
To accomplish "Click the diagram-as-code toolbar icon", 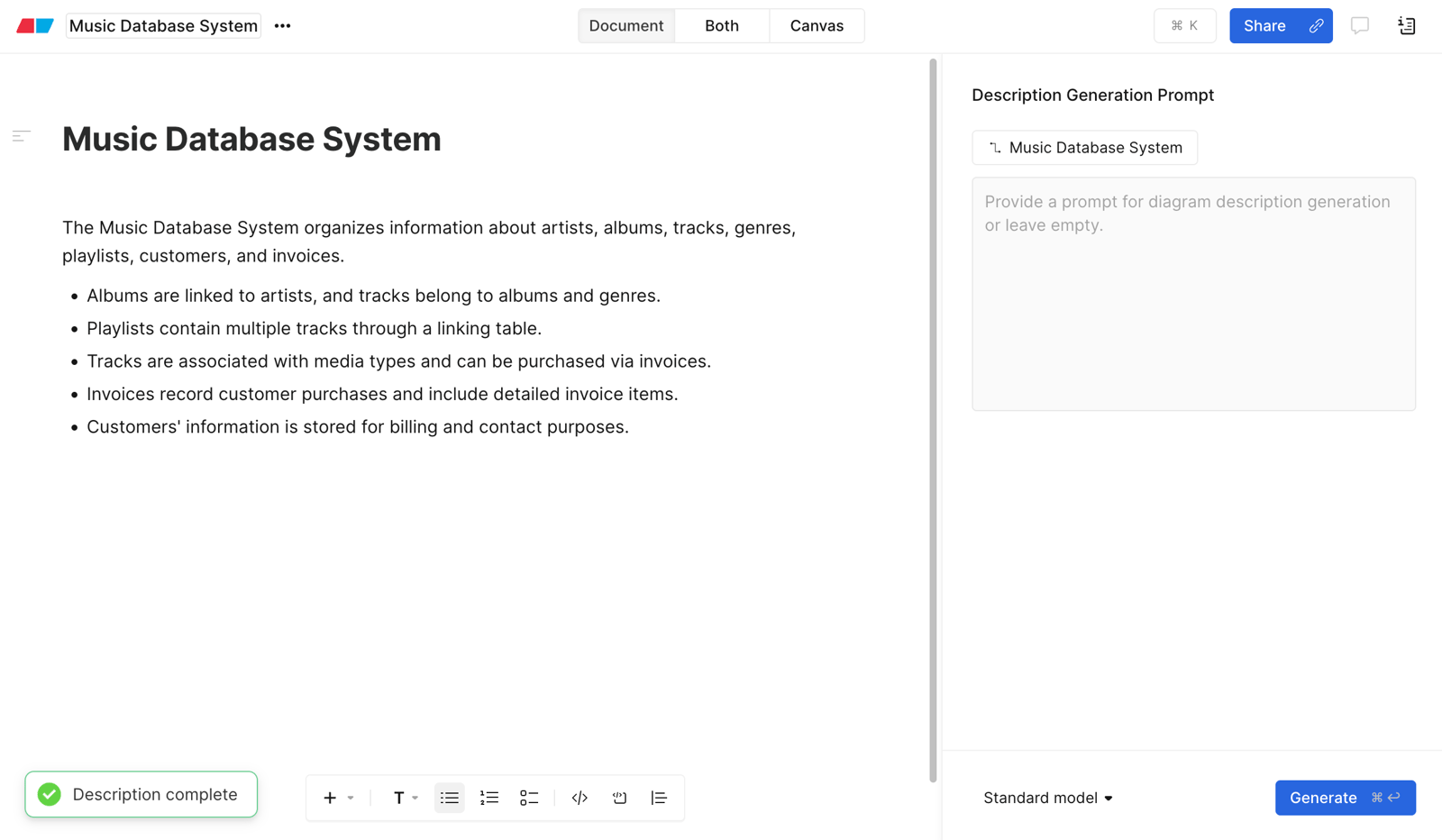I will tap(619, 798).
